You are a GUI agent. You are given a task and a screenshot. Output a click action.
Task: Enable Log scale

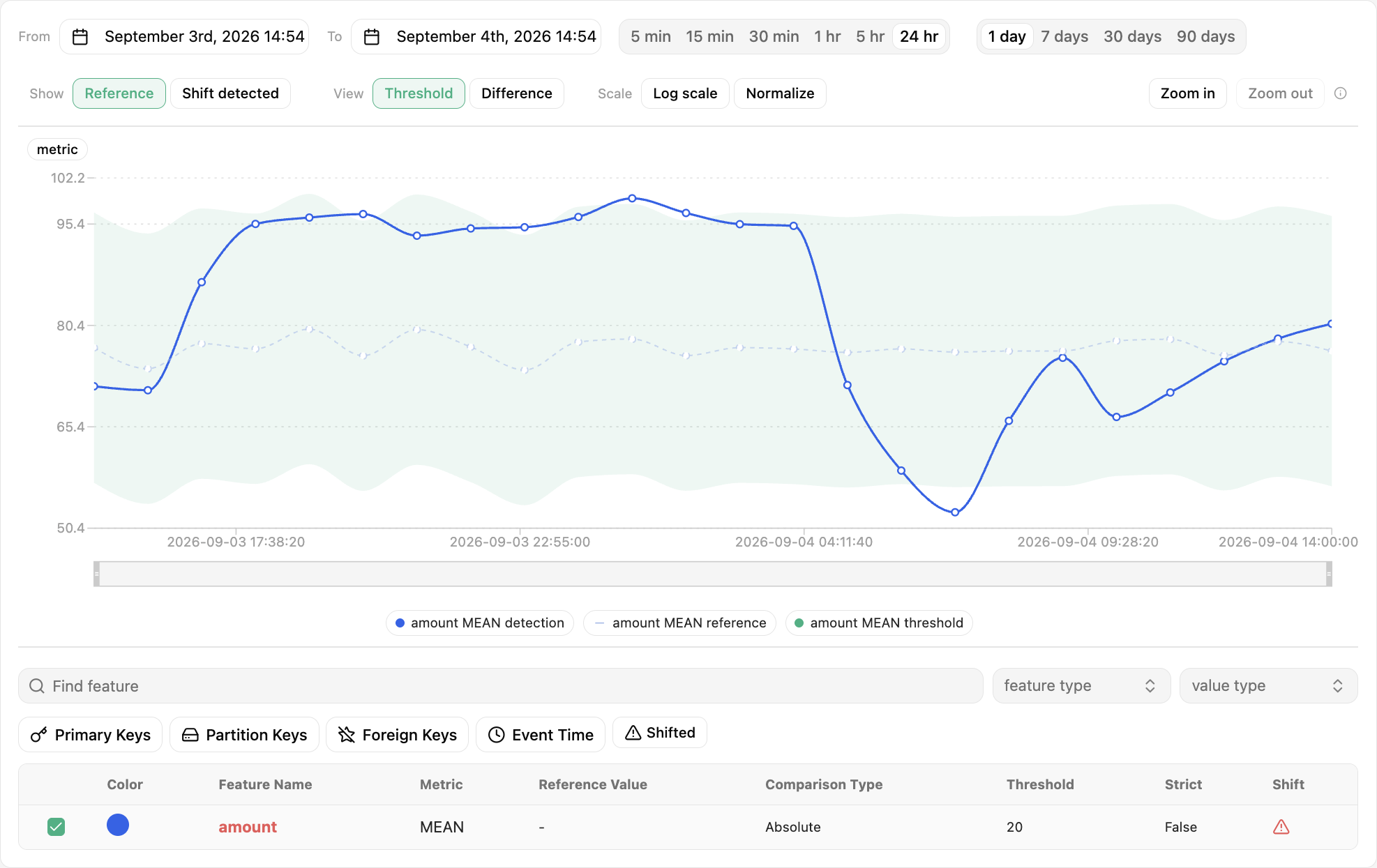point(685,93)
